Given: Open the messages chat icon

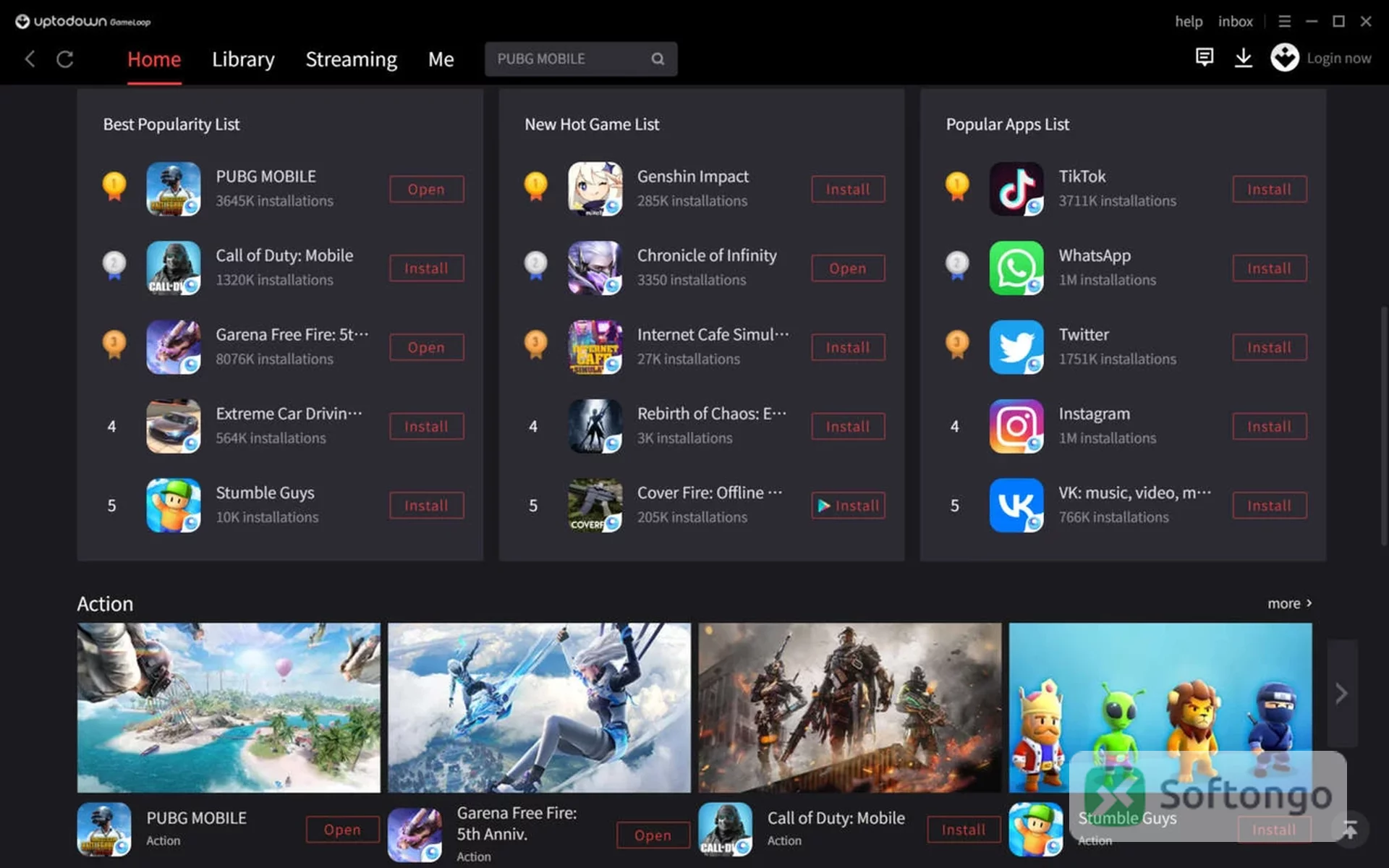Looking at the screenshot, I should pos(1205,57).
